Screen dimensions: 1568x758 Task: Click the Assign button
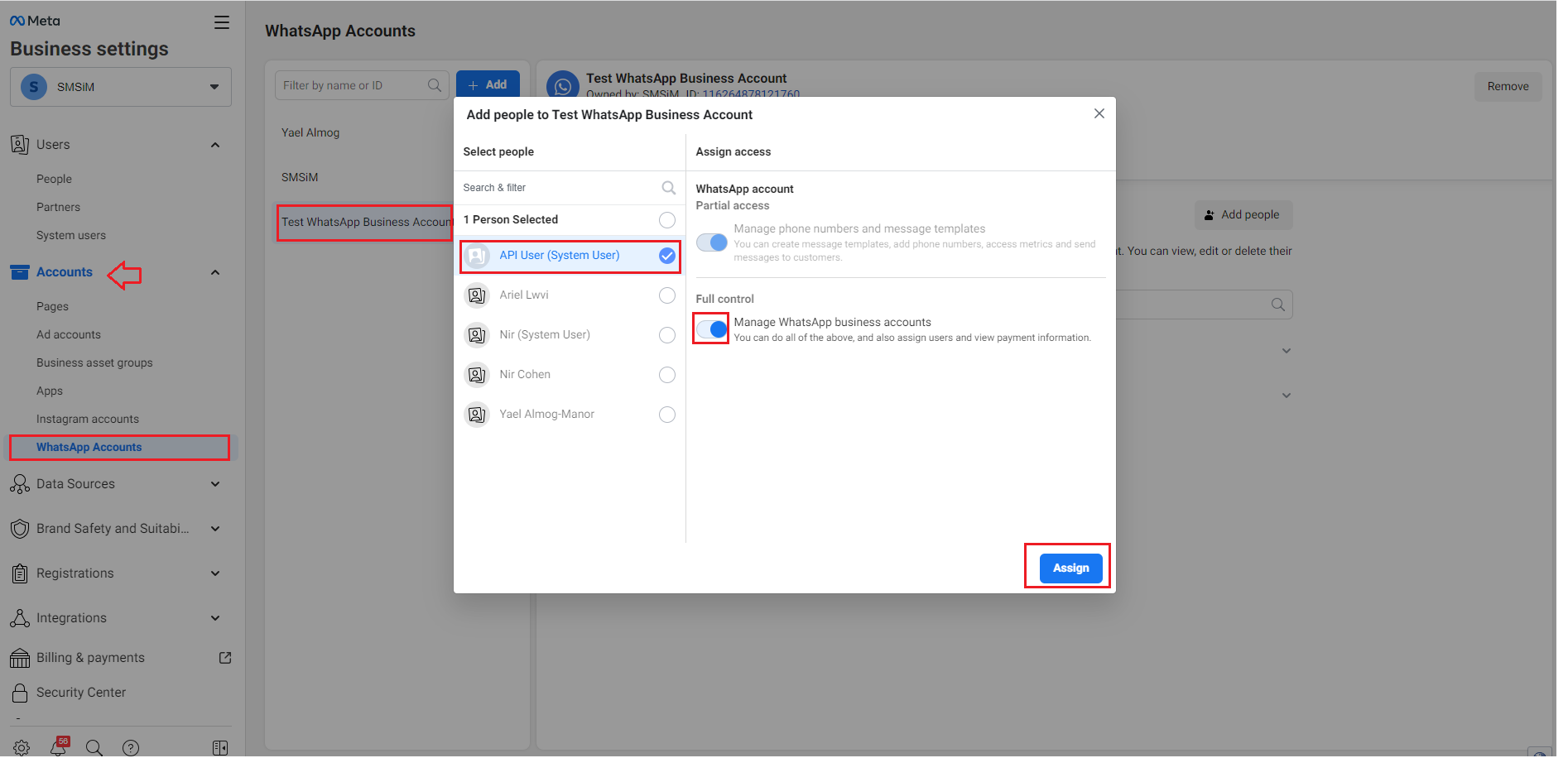1070,568
